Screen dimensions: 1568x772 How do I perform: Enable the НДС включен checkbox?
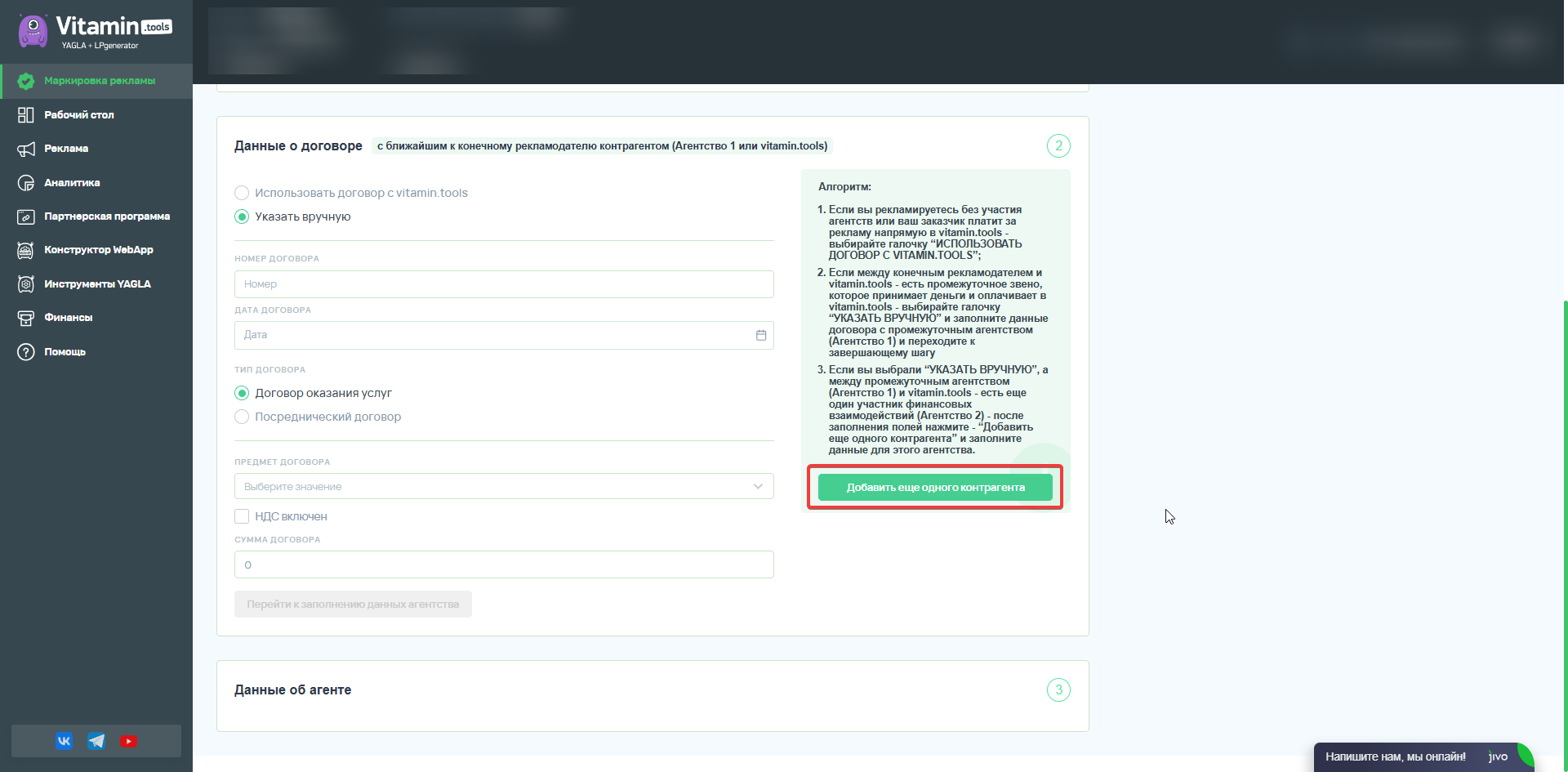[x=242, y=516]
